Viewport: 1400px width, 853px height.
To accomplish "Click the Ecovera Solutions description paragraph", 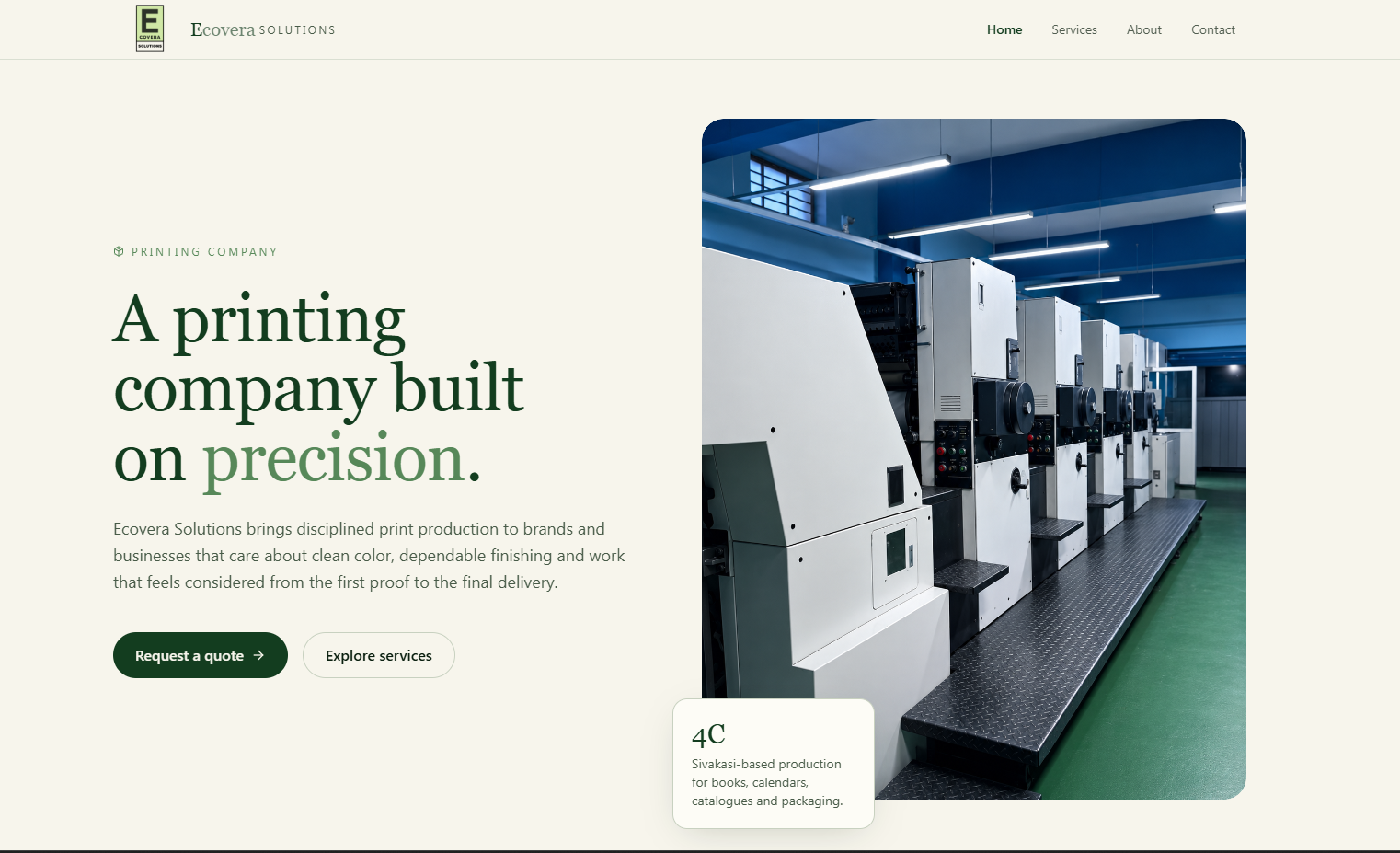I will (x=369, y=556).
